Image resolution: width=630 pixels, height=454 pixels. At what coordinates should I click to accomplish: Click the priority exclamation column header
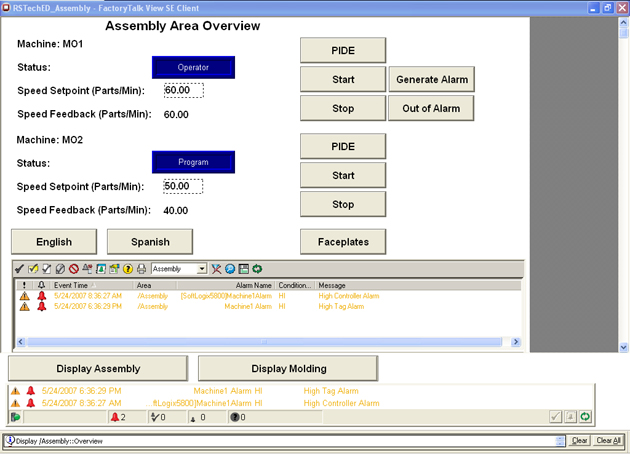[24, 285]
